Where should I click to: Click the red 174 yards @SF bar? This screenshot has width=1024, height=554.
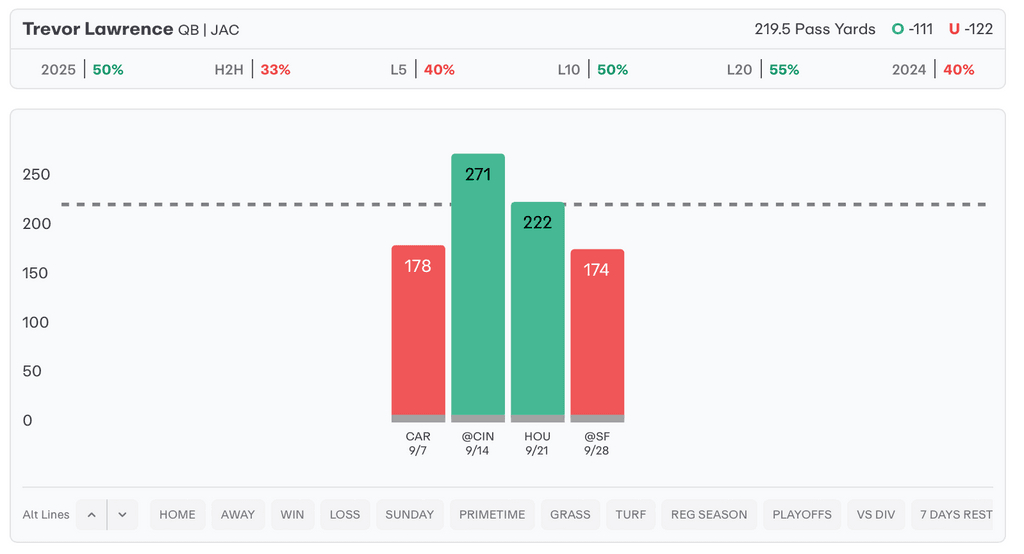click(597, 335)
